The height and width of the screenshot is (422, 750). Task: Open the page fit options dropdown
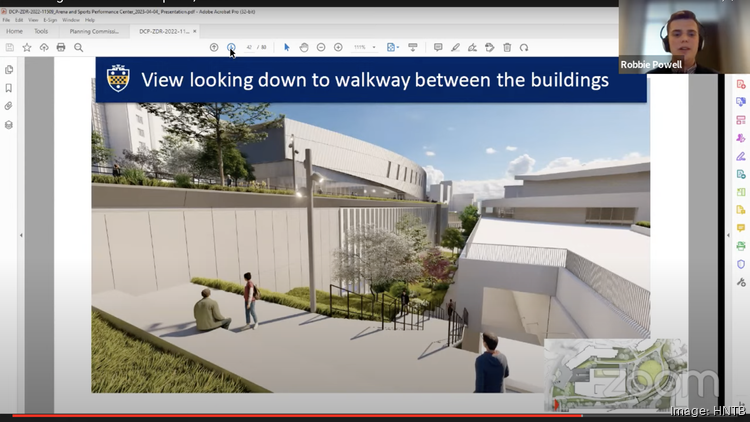click(393, 47)
